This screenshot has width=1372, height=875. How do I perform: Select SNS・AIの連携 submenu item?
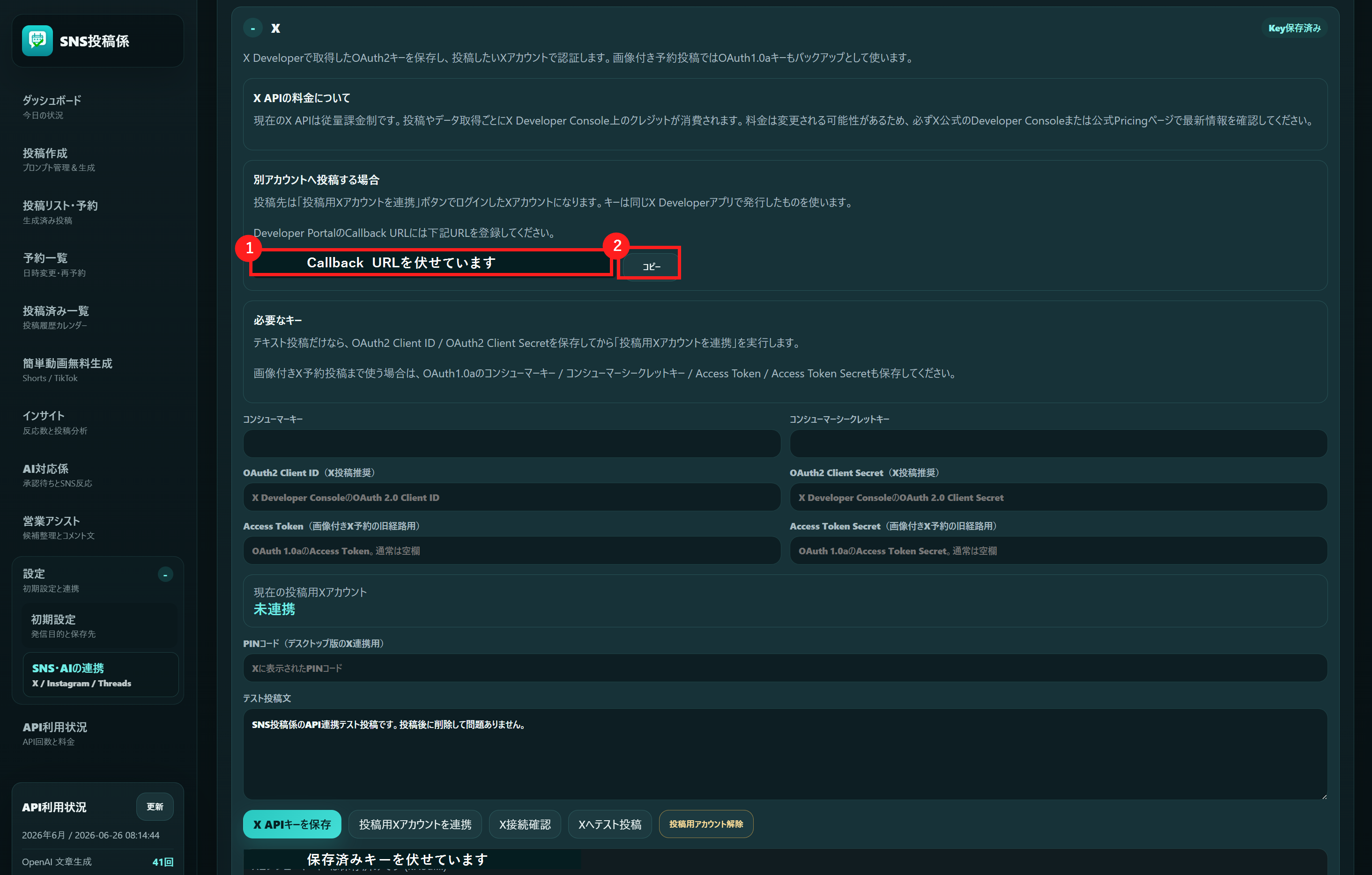point(100,675)
